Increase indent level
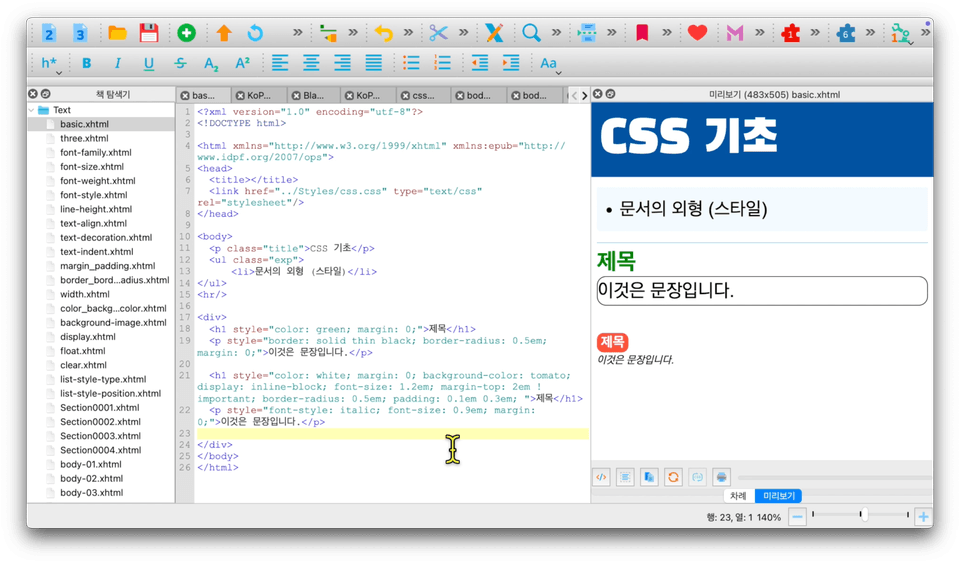 (x=511, y=63)
